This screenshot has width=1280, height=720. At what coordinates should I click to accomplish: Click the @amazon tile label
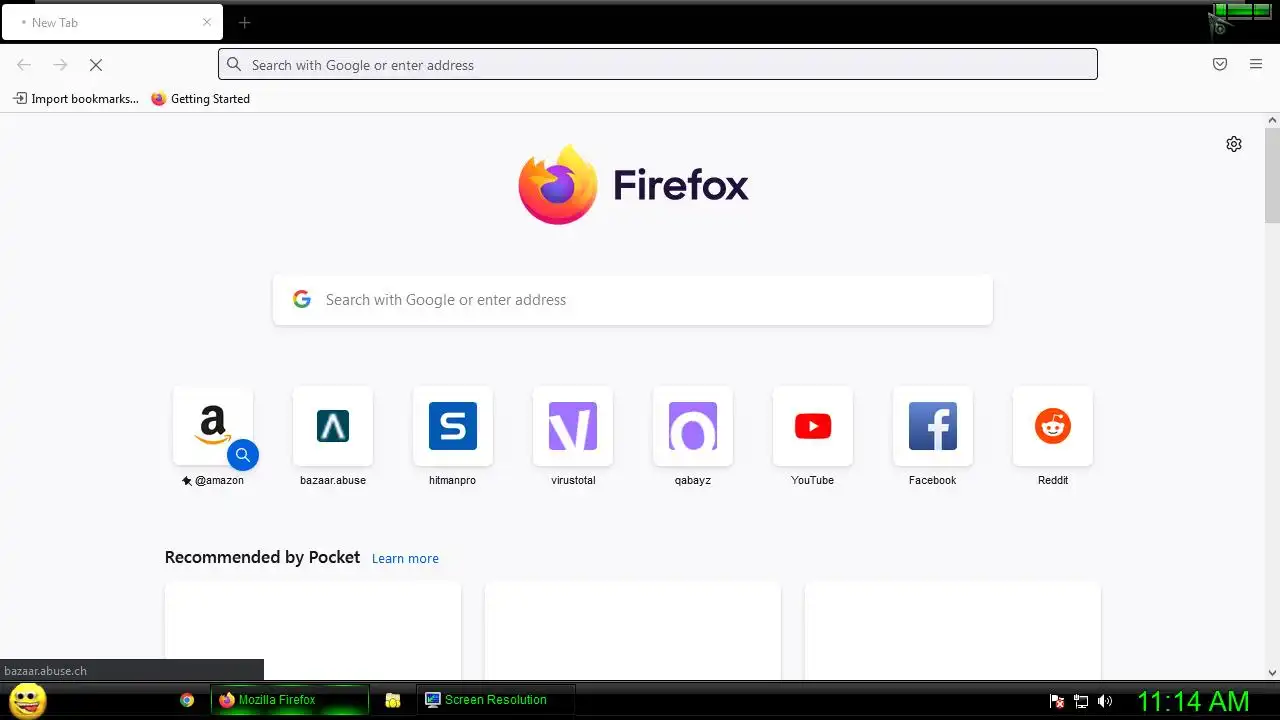[x=213, y=480]
